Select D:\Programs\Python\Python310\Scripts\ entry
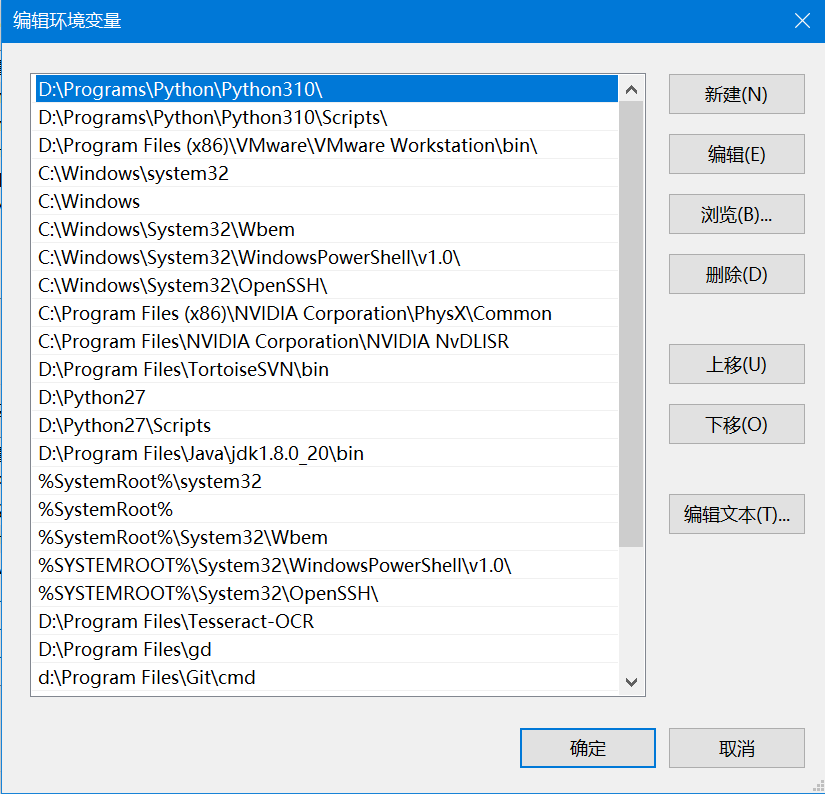 [x=327, y=117]
